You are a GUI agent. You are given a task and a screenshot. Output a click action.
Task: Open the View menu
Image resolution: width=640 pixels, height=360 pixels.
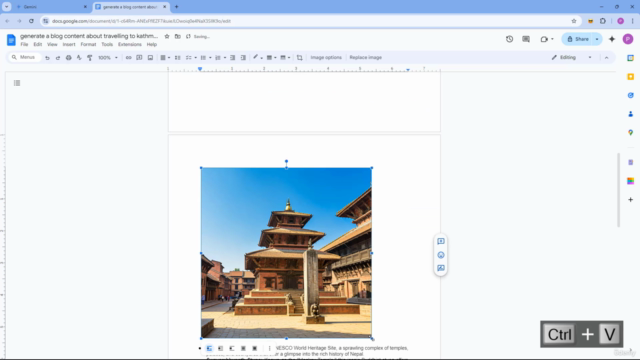pos(52,44)
